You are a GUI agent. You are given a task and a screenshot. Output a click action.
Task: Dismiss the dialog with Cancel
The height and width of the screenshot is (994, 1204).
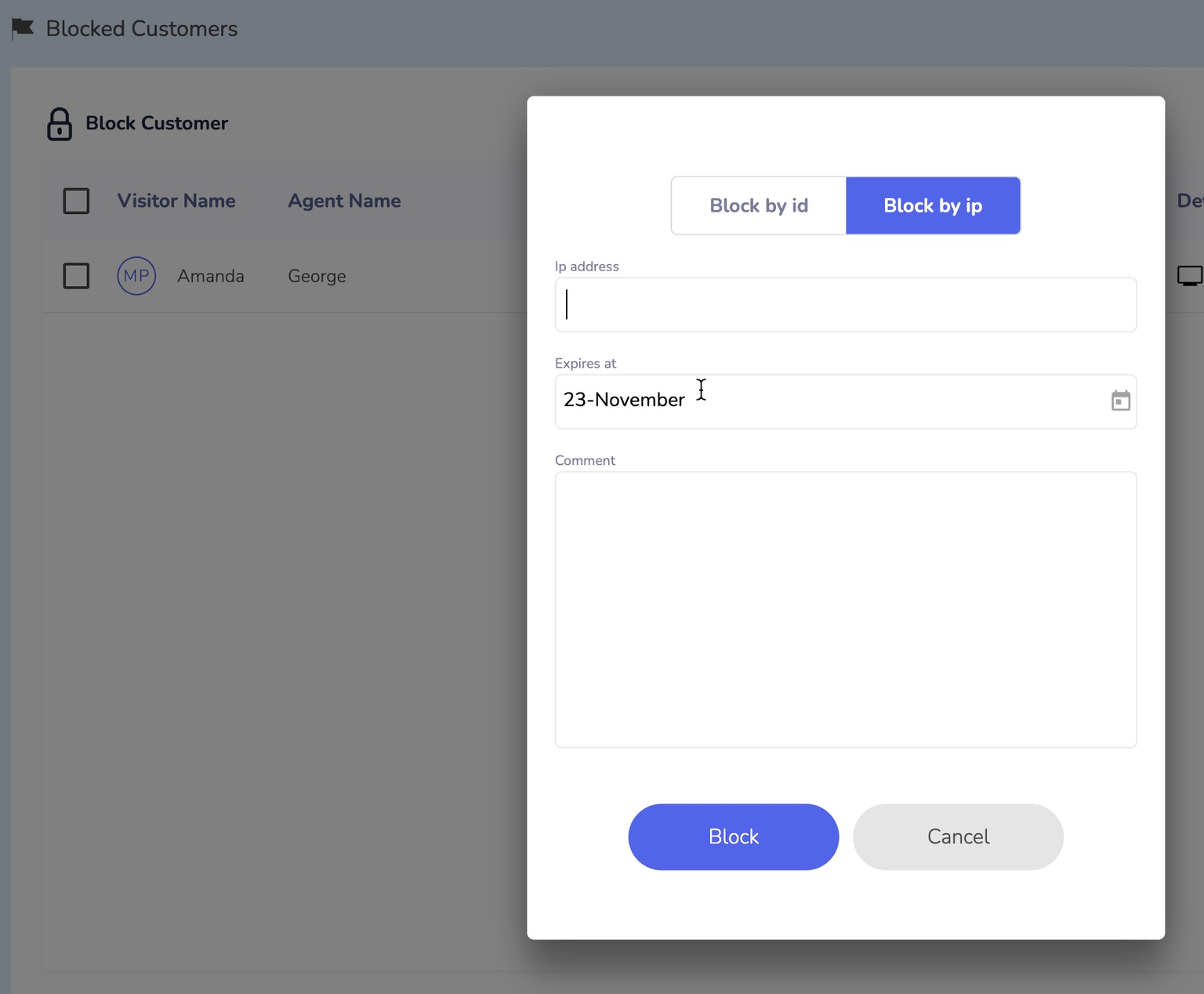click(958, 836)
